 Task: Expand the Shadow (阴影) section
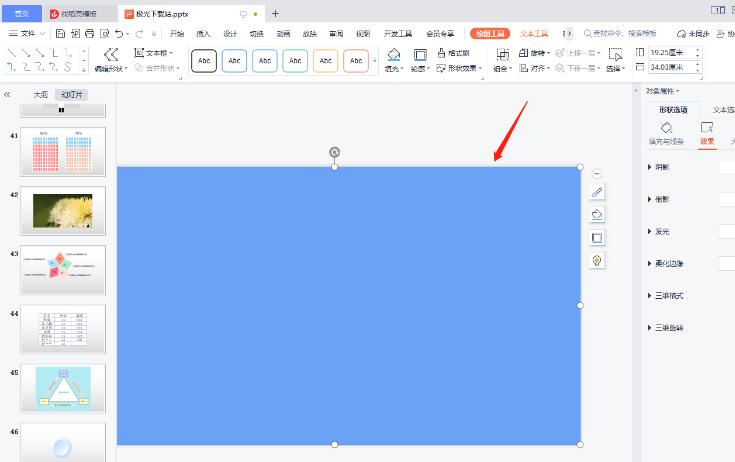coord(661,167)
